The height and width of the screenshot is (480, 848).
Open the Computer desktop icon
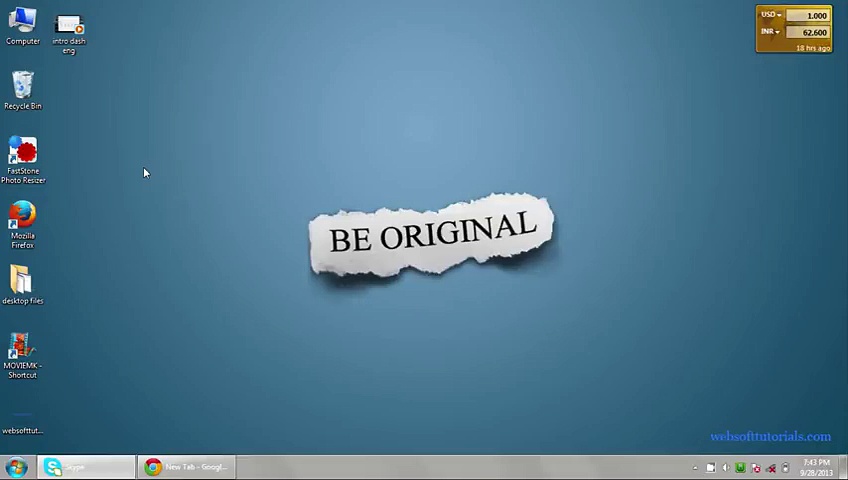pyautogui.click(x=23, y=26)
